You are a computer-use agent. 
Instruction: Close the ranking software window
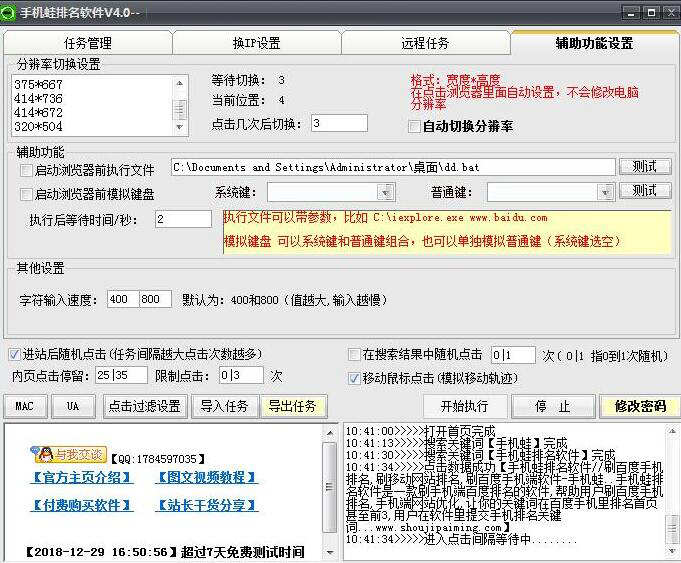pyautogui.click(x=669, y=12)
